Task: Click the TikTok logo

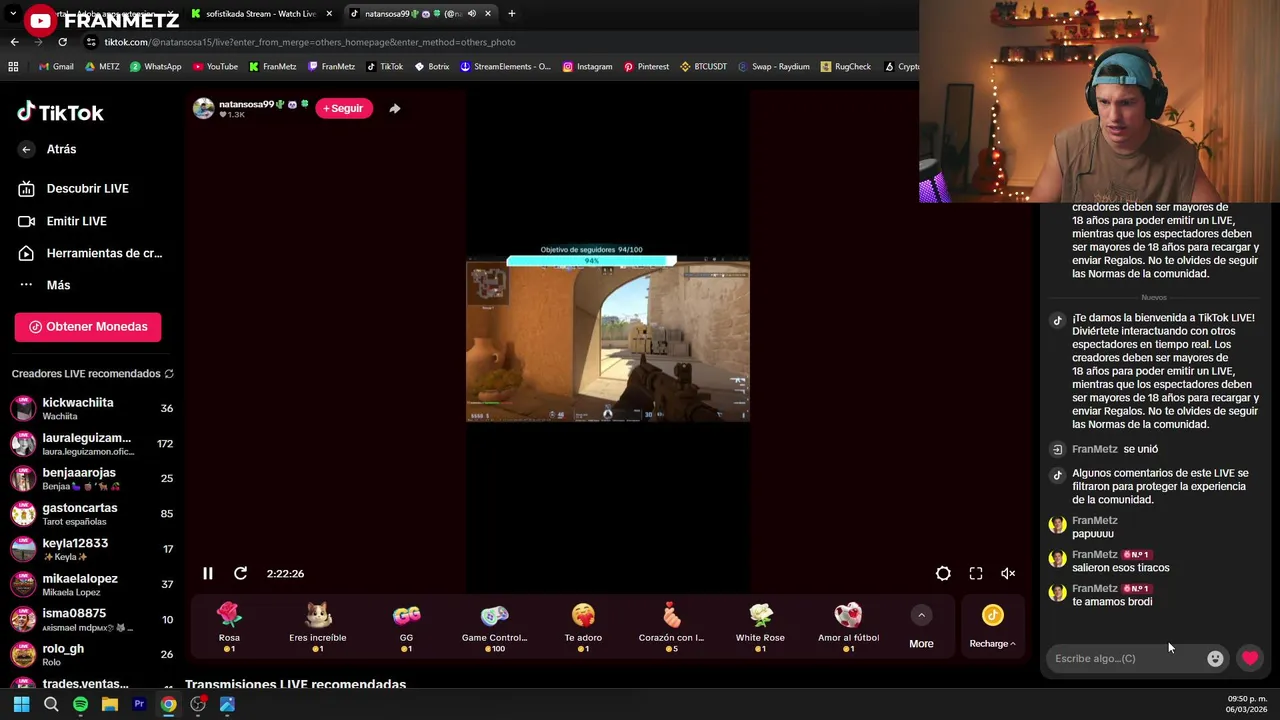Action: tap(60, 112)
